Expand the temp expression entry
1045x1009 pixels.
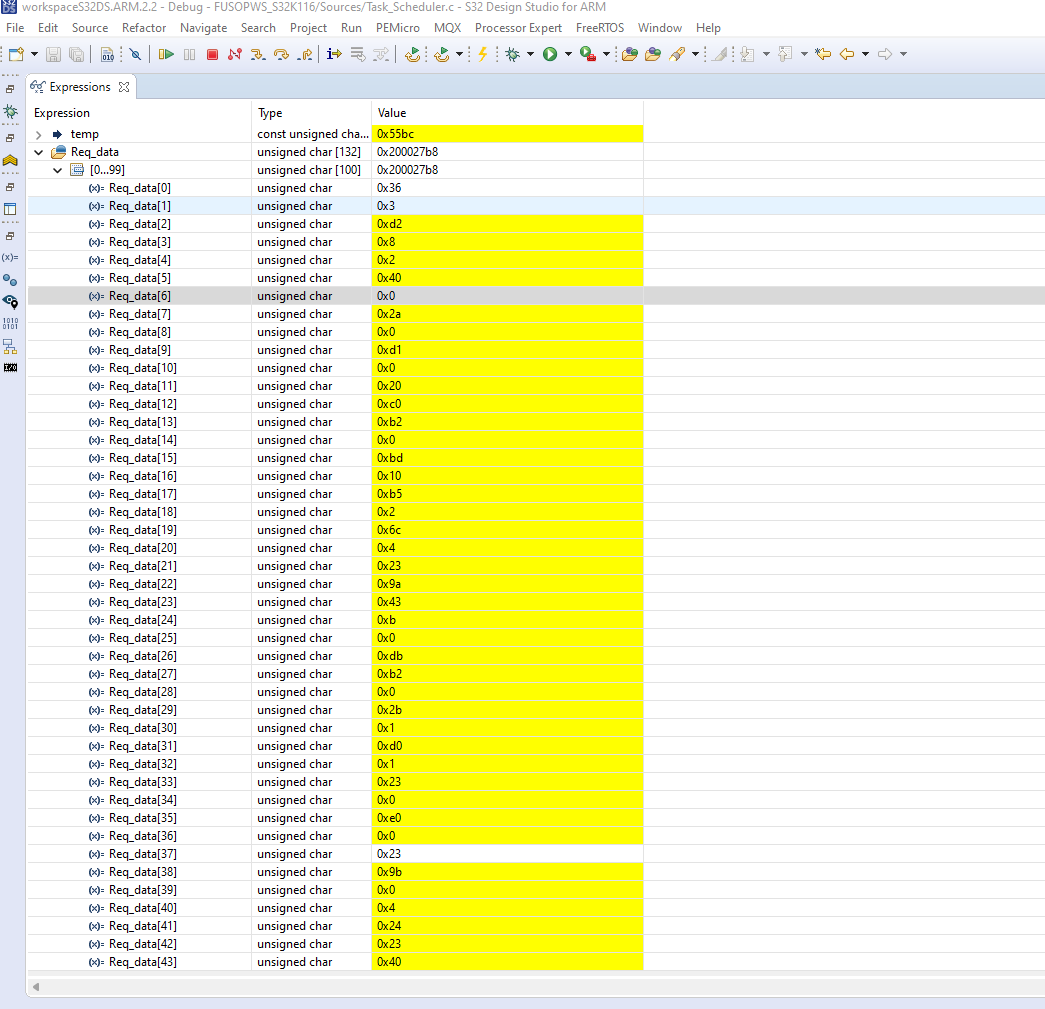38,133
